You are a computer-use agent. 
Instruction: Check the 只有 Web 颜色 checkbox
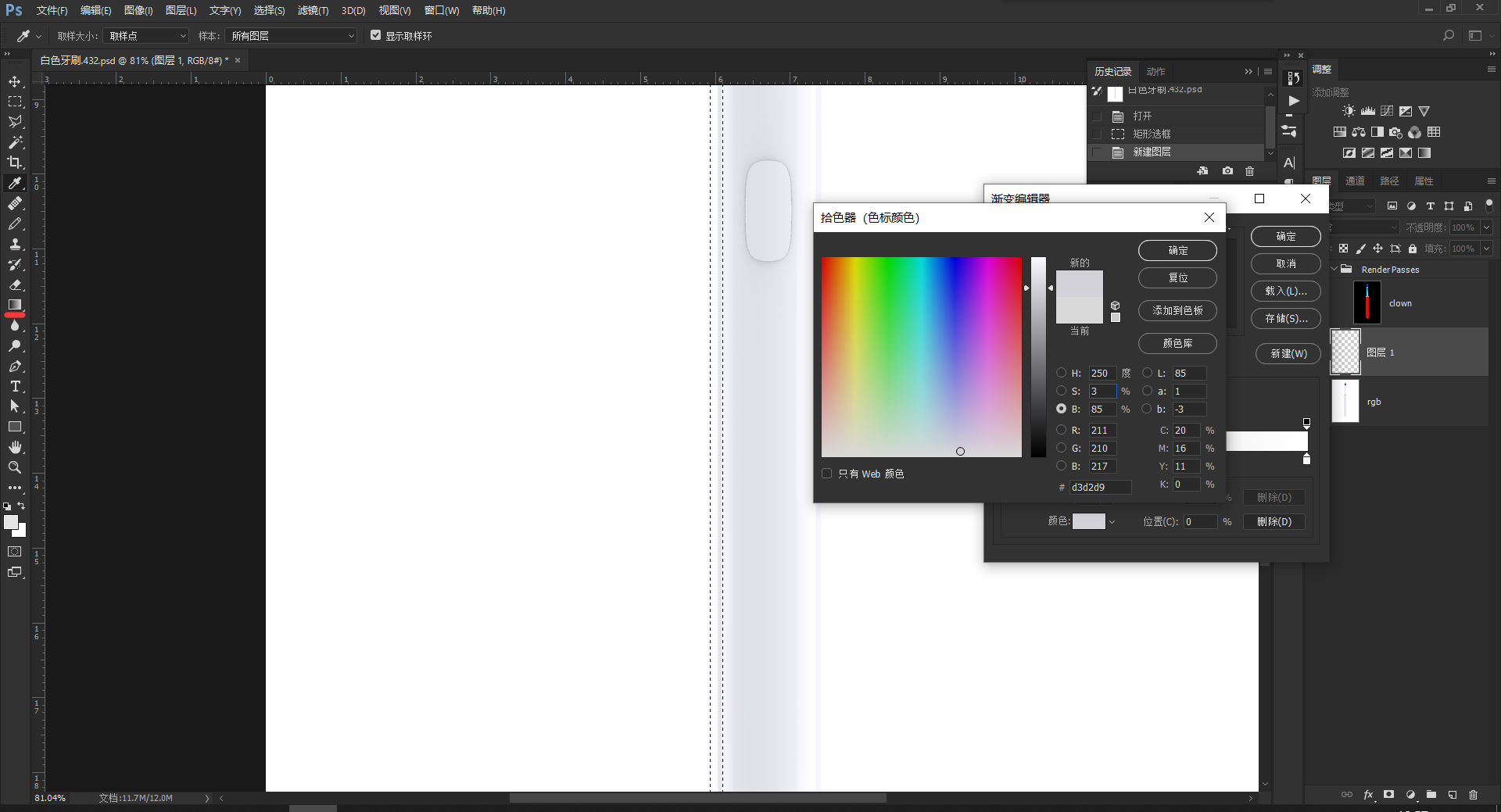pos(827,474)
